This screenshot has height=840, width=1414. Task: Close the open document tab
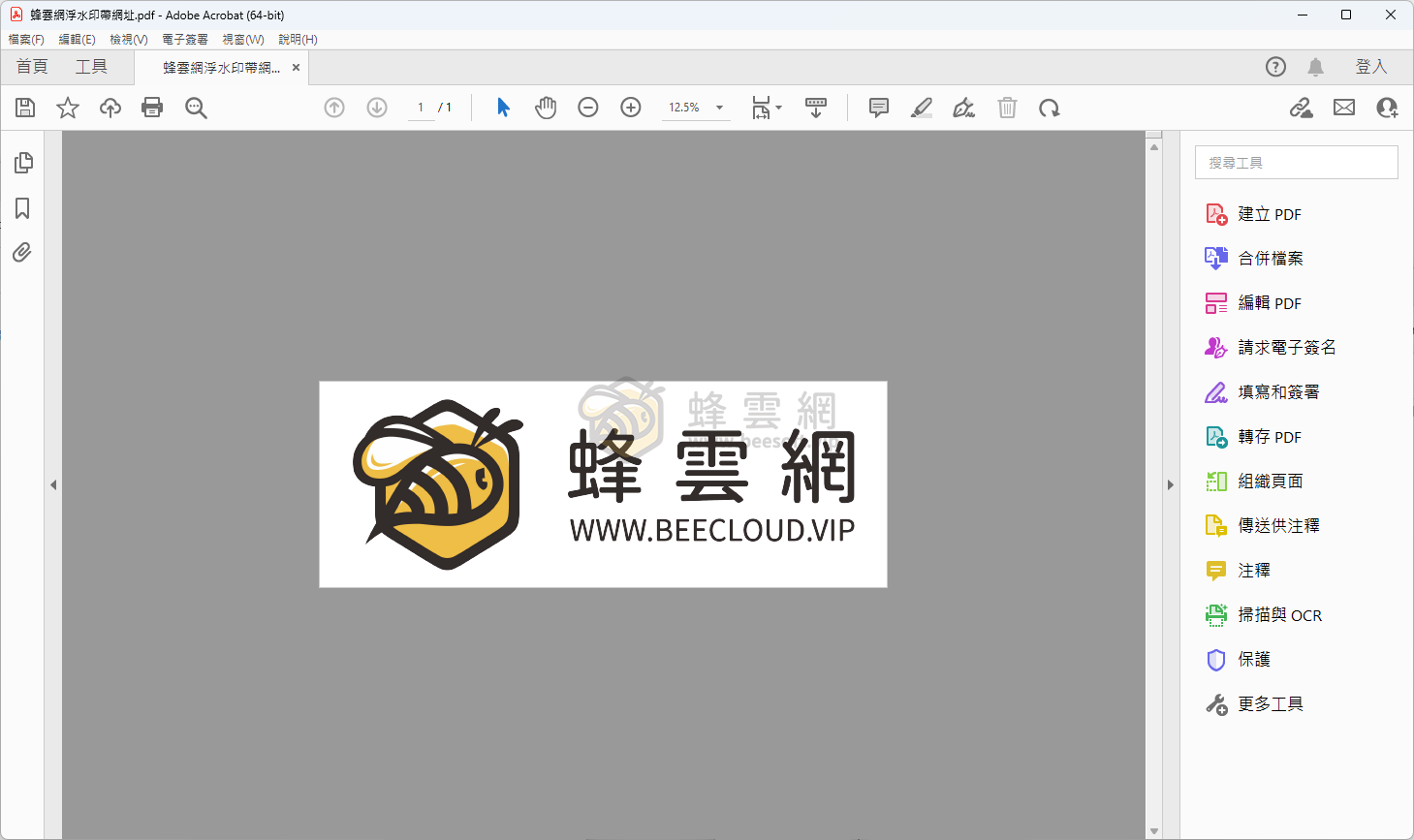[x=296, y=68]
